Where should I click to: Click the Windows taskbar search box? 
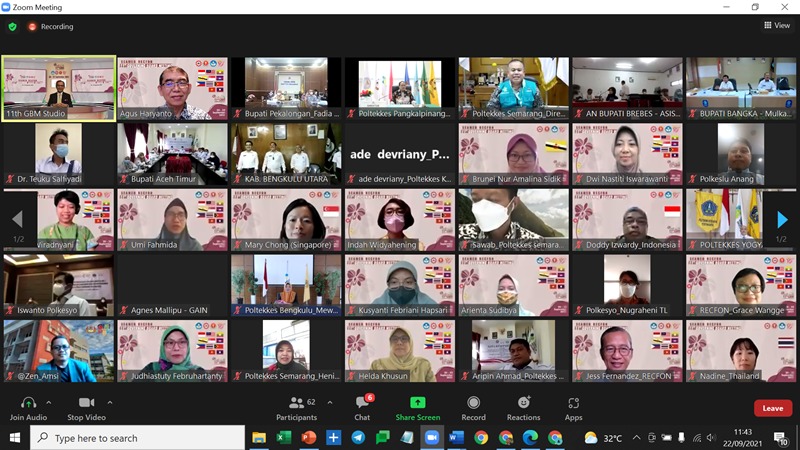tap(138, 438)
